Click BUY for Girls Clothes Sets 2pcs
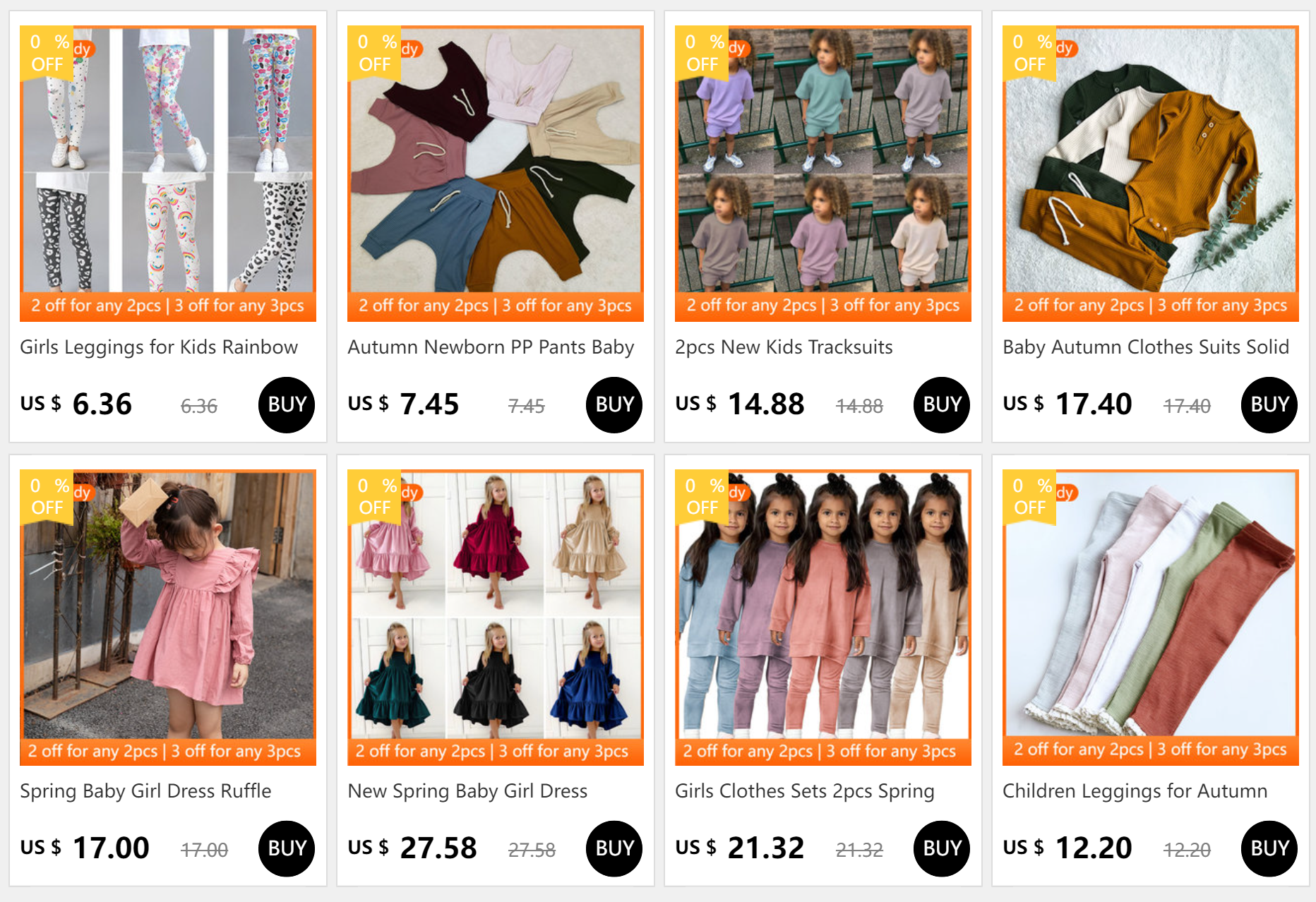The image size is (1316, 902). 942,848
